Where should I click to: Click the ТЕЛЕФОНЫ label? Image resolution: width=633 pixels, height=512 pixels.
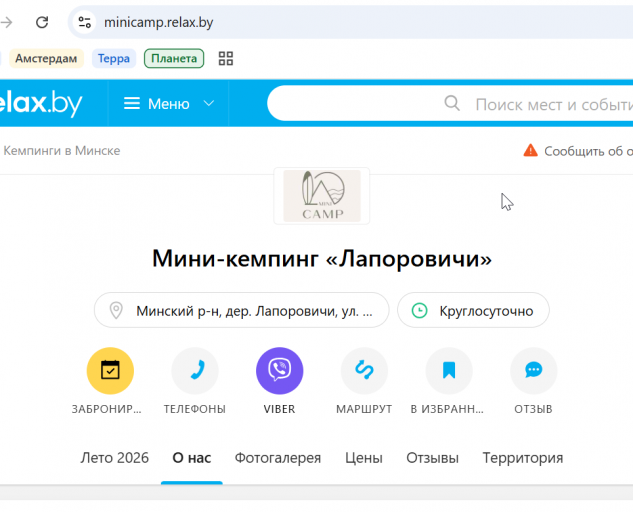click(x=195, y=409)
